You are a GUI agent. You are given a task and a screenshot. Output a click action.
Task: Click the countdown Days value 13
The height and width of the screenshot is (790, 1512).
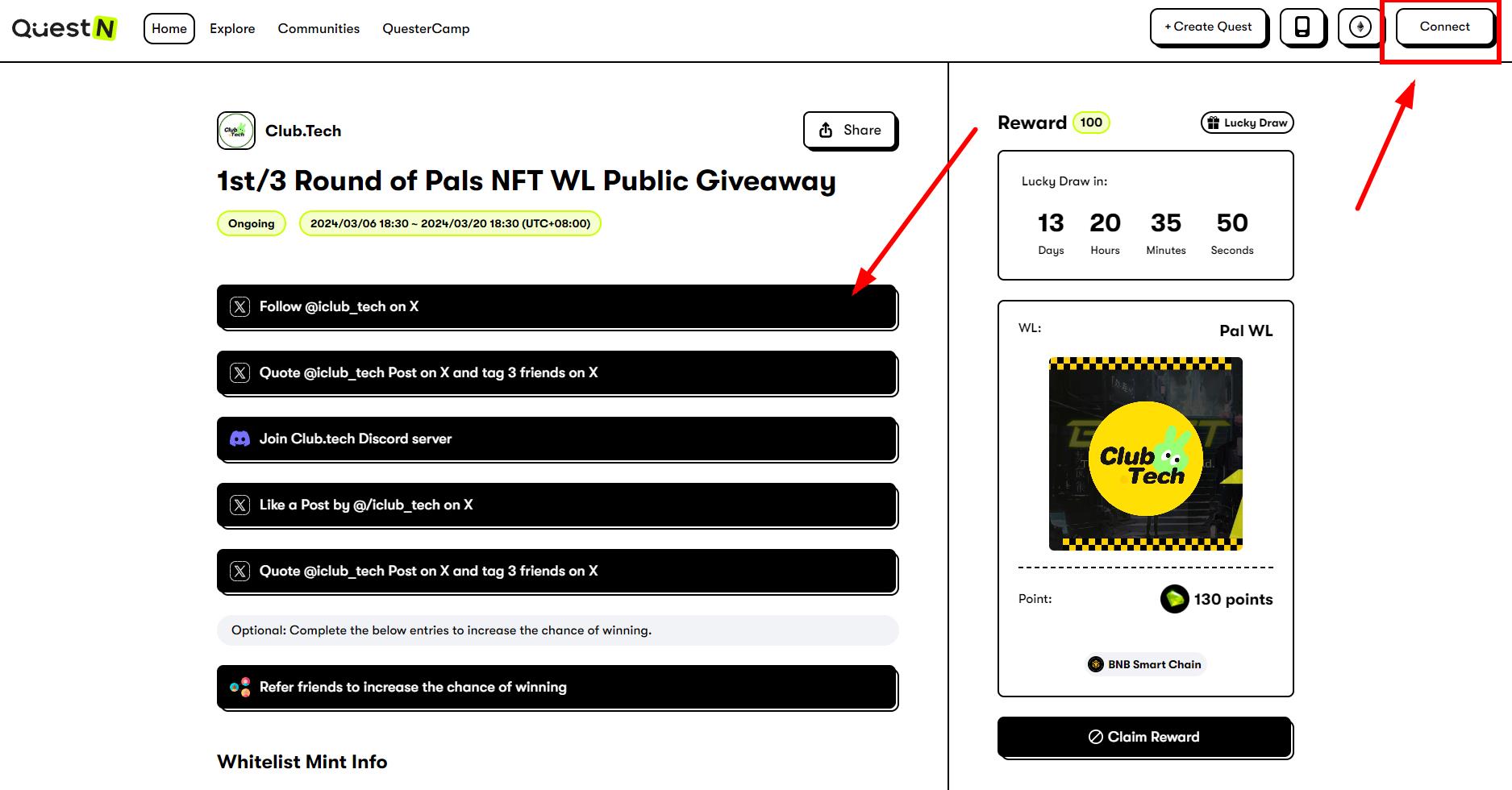click(1051, 222)
